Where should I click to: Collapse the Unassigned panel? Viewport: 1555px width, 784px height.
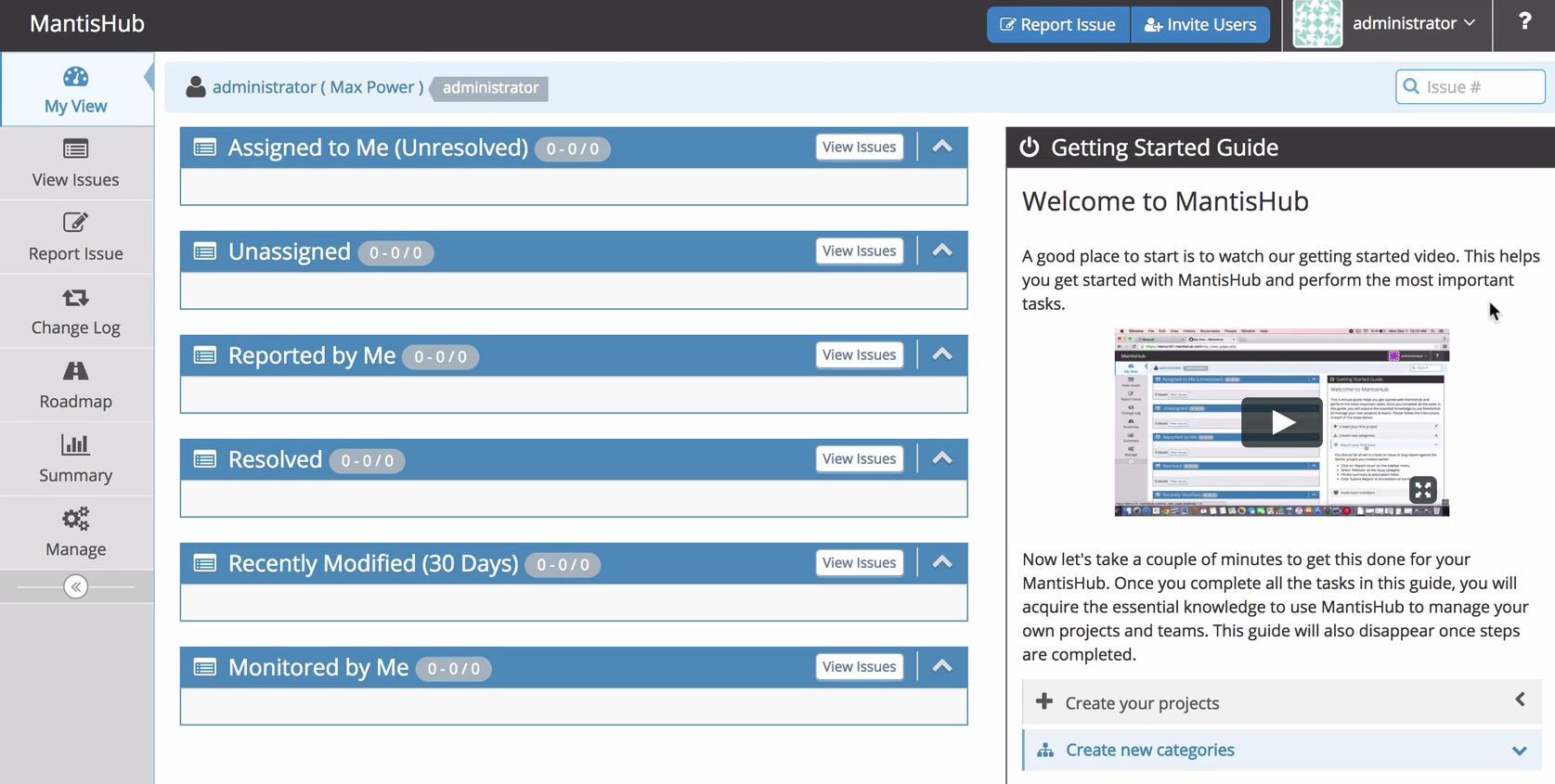(x=942, y=251)
